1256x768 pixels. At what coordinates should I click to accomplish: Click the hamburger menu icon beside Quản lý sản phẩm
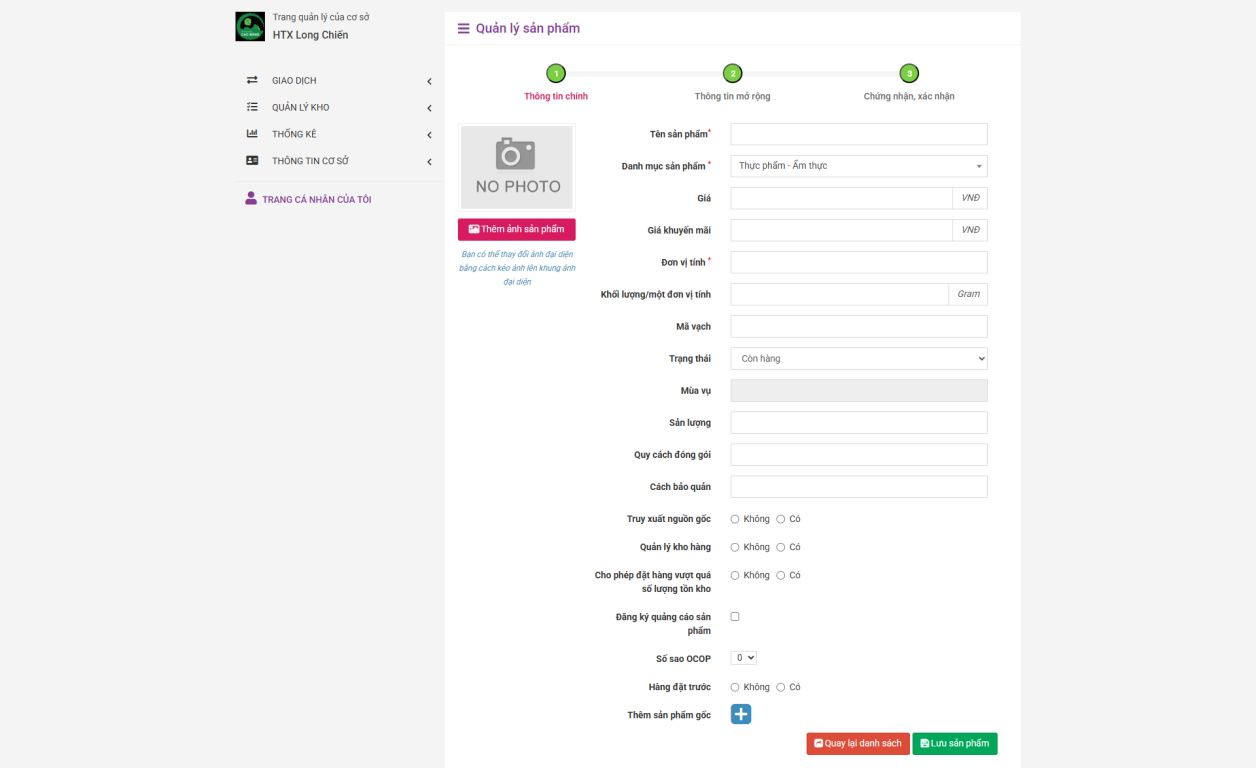click(463, 28)
